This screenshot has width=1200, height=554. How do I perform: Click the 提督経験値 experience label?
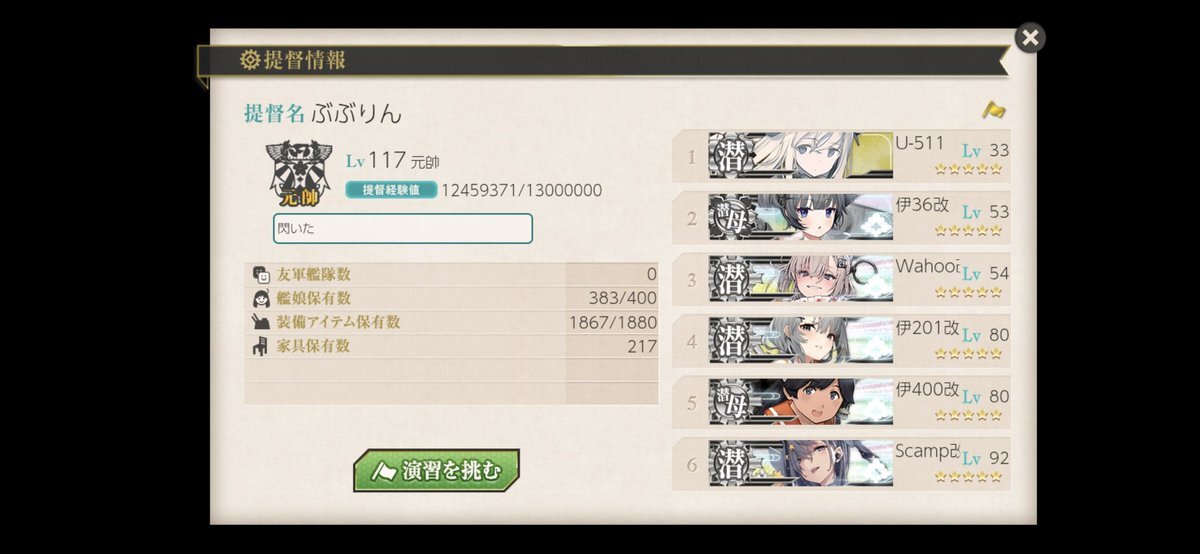[391, 190]
